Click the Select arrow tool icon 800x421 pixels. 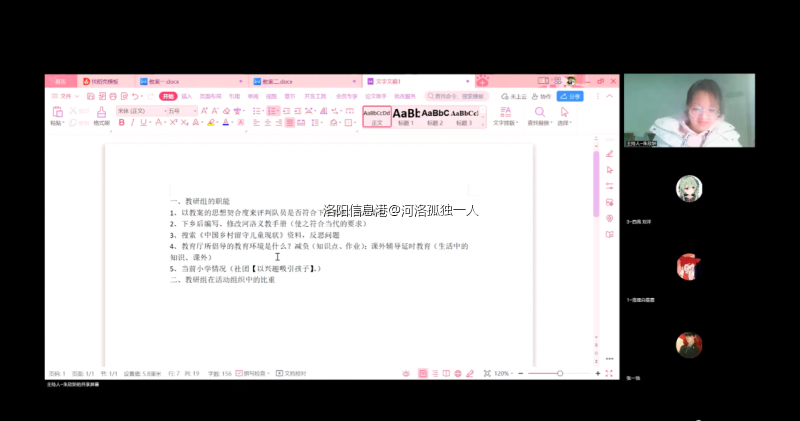pyautogui.click(x=564, y=112)
